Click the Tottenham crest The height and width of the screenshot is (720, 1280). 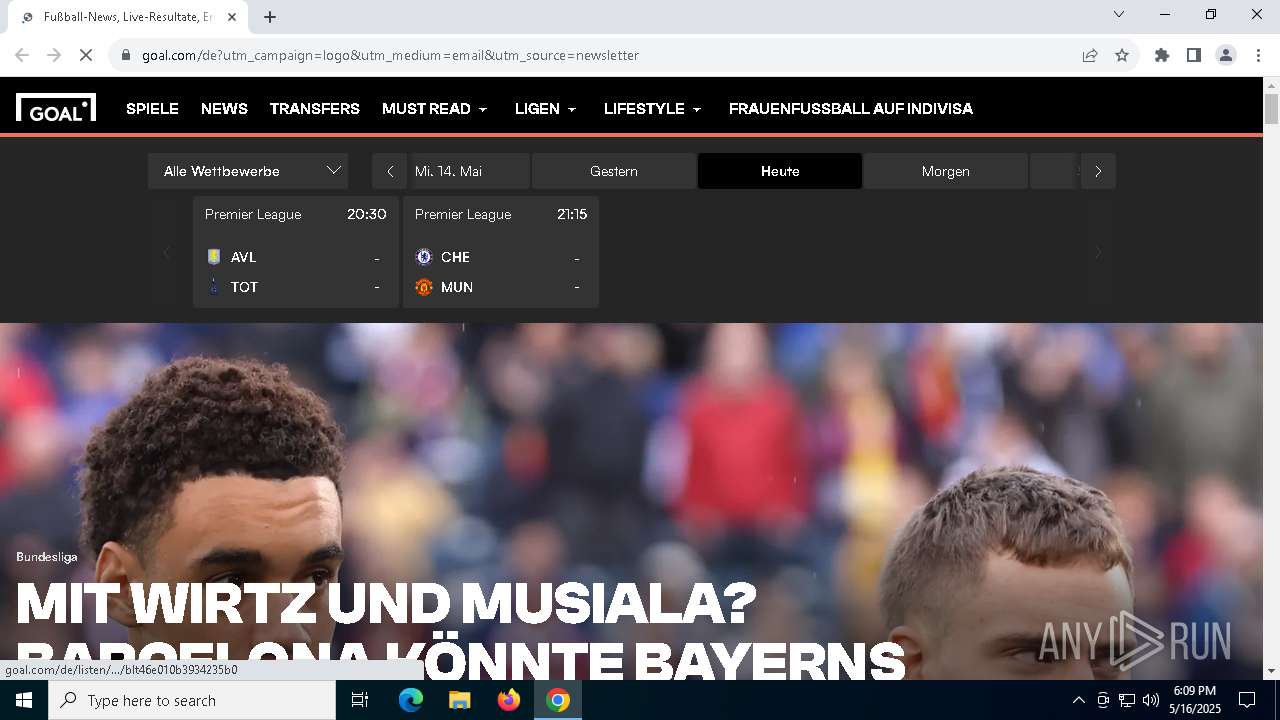(x=213, y=287)
